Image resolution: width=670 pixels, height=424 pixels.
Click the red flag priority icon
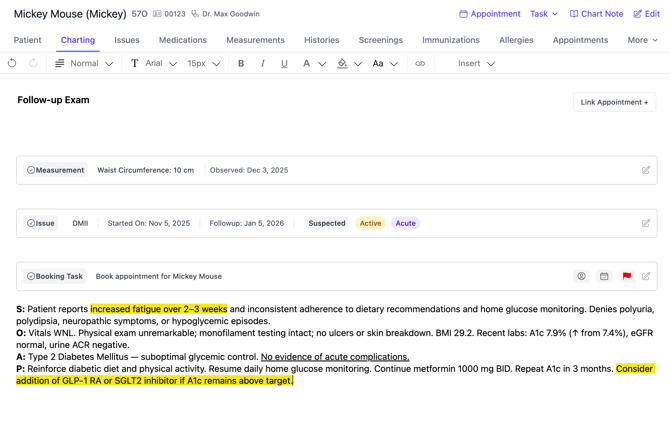(627, 276)
